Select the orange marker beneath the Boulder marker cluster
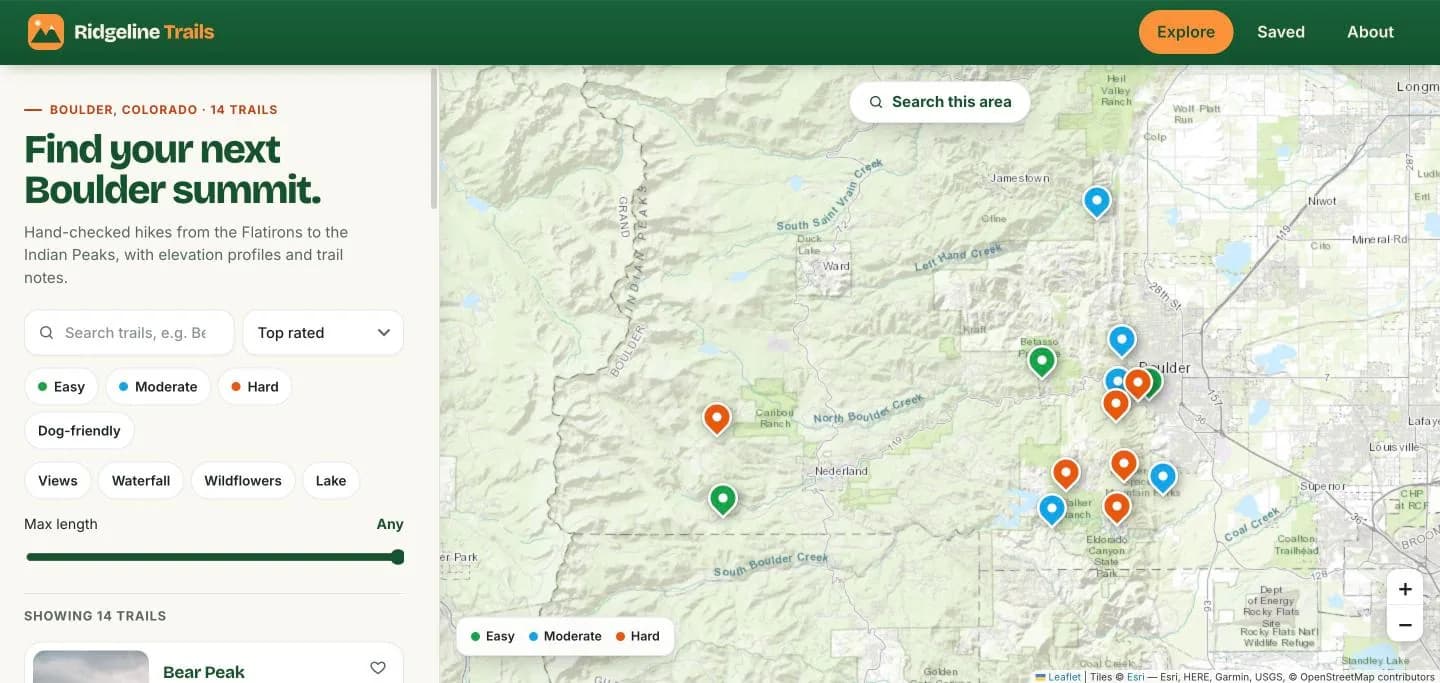Screen dimensions: 1440x683 point(1116,404)
